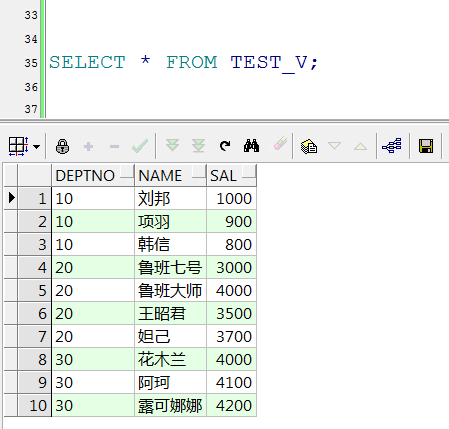The height and width of the screenshot is (429, 449).
Task: Click line number 33 in gutter
Action: 31,15
